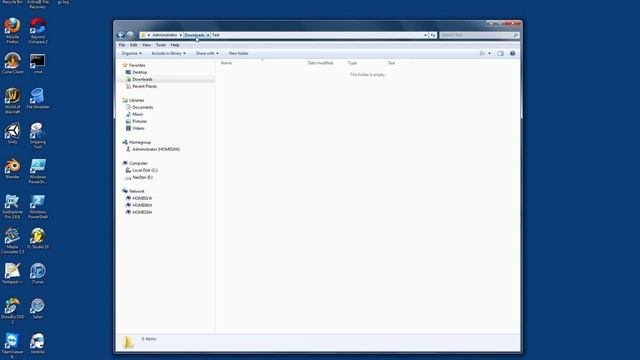Click the Change your view icon
The height and width of the screenshot is (360, 640).
tap(482, 53)
